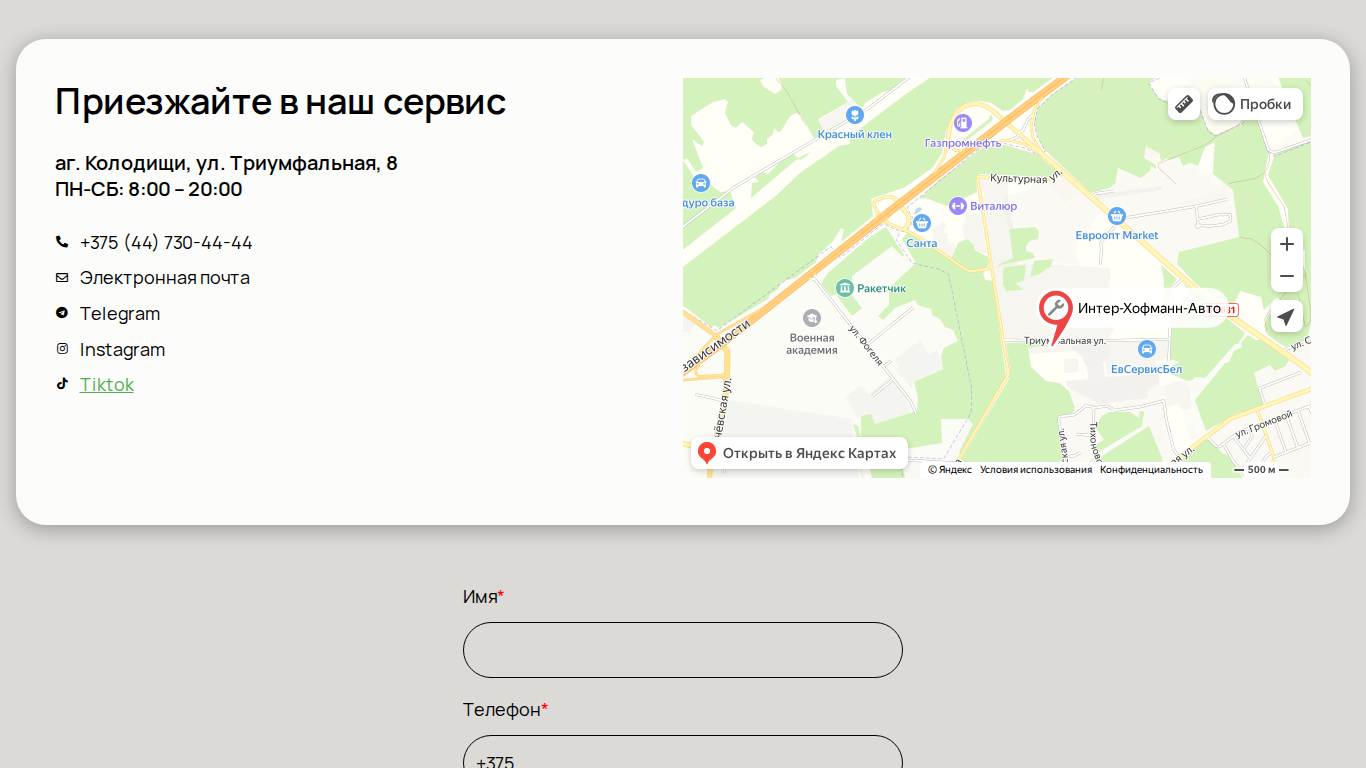Select the Военная академия marker

(812, 318)
